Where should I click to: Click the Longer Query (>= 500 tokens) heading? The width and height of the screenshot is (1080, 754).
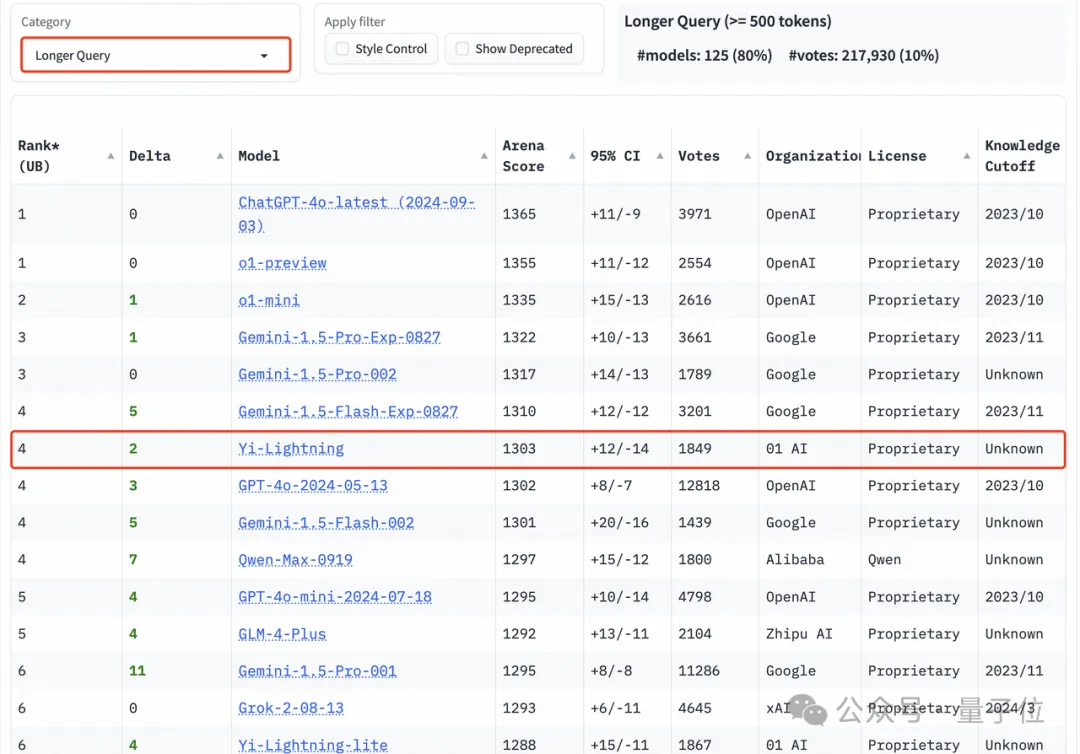tap(727, 21)
